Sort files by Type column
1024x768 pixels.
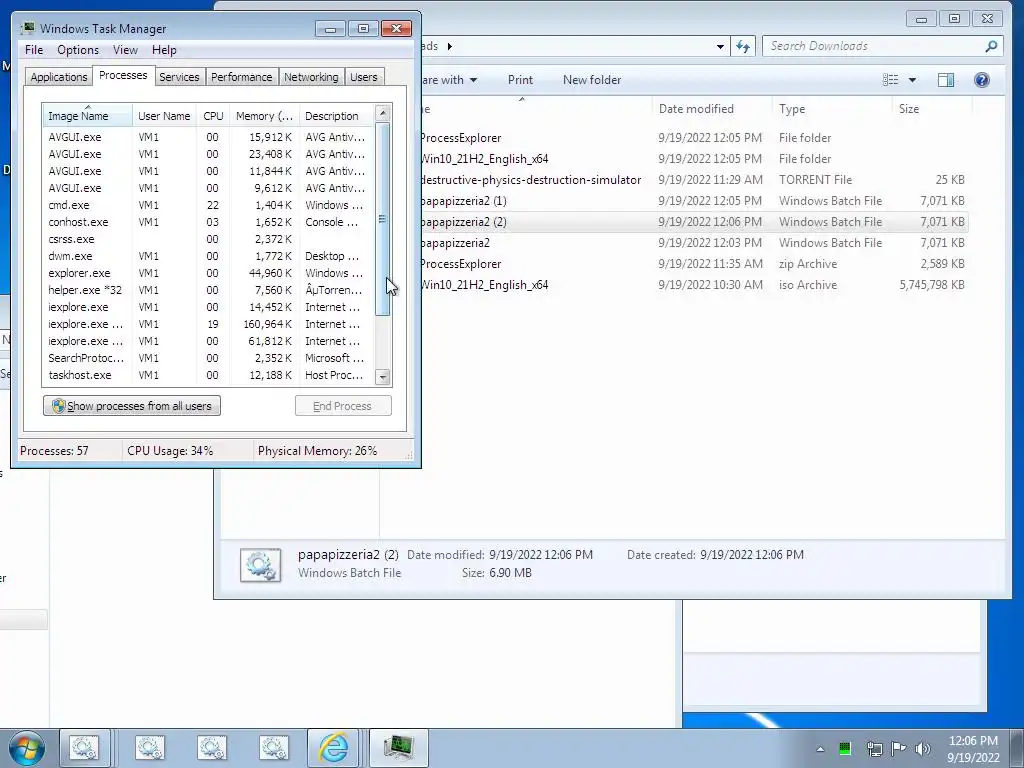[x=831, y=109]
